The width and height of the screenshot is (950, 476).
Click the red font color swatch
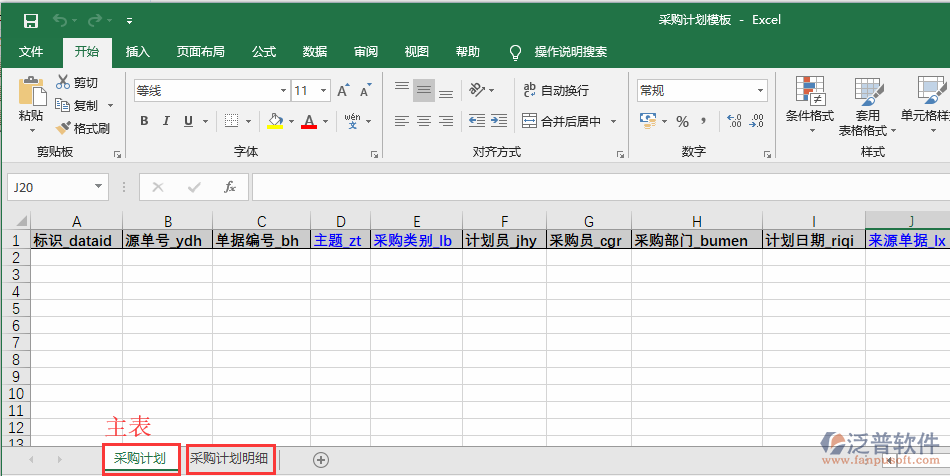(309, 121)
